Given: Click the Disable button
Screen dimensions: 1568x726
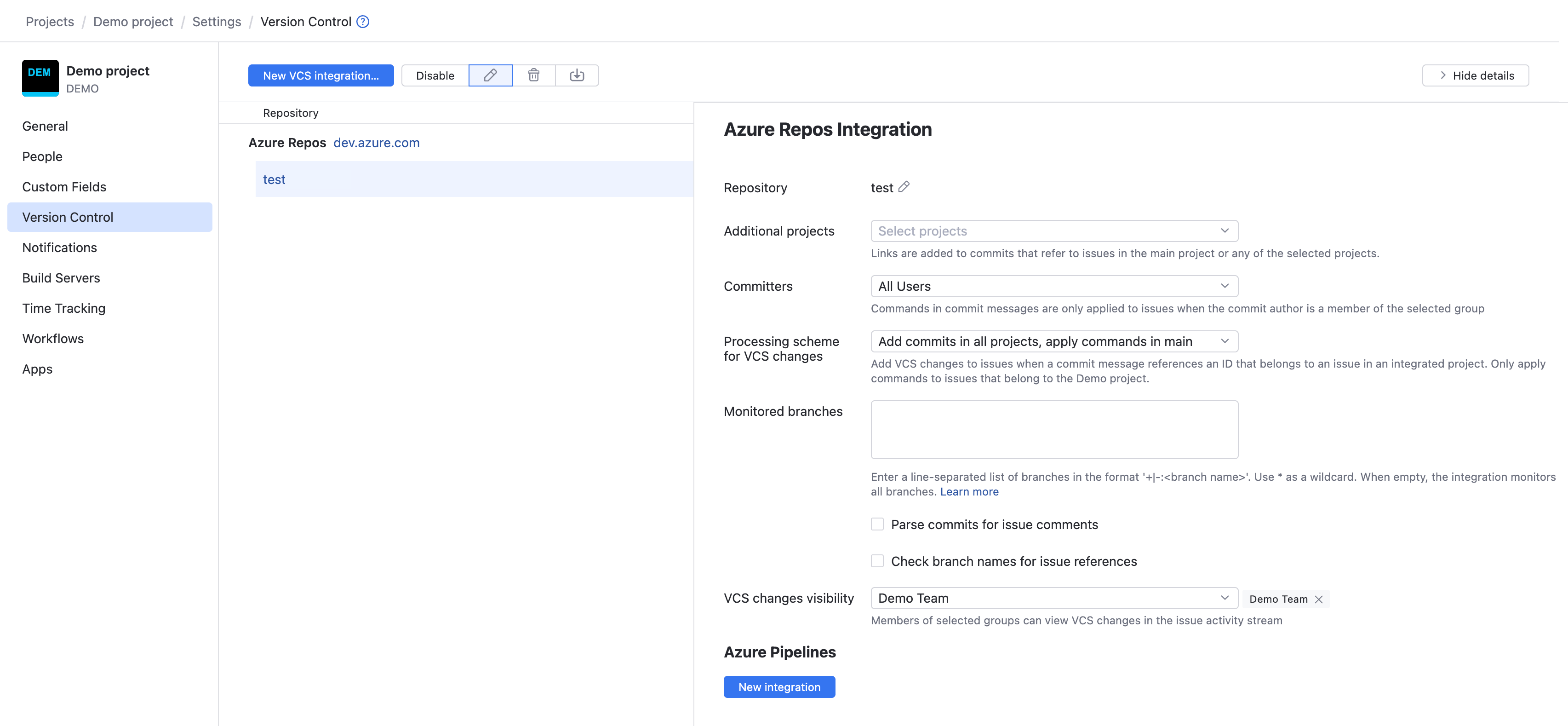Looking at the screenshot, I should coord(435,75).
